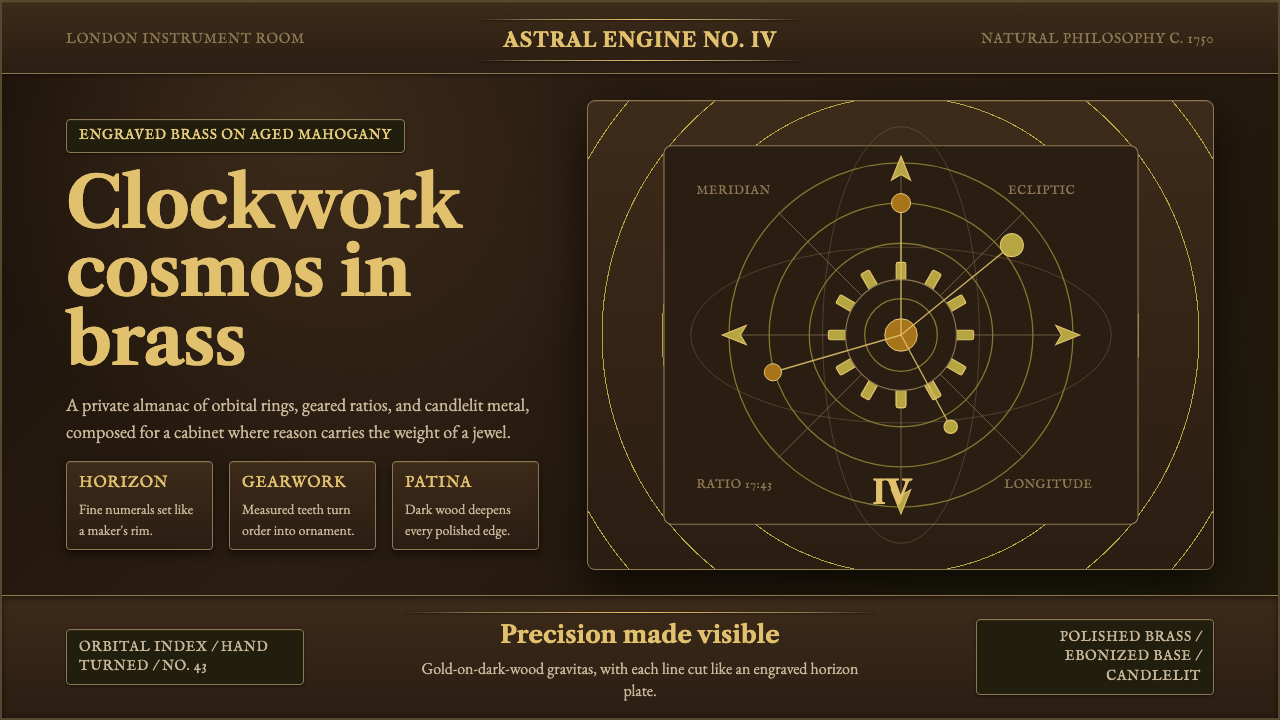The image size is (1280, 720).
Task: Click the down arrowhead below the IV numeral
Action: (901, 502)
